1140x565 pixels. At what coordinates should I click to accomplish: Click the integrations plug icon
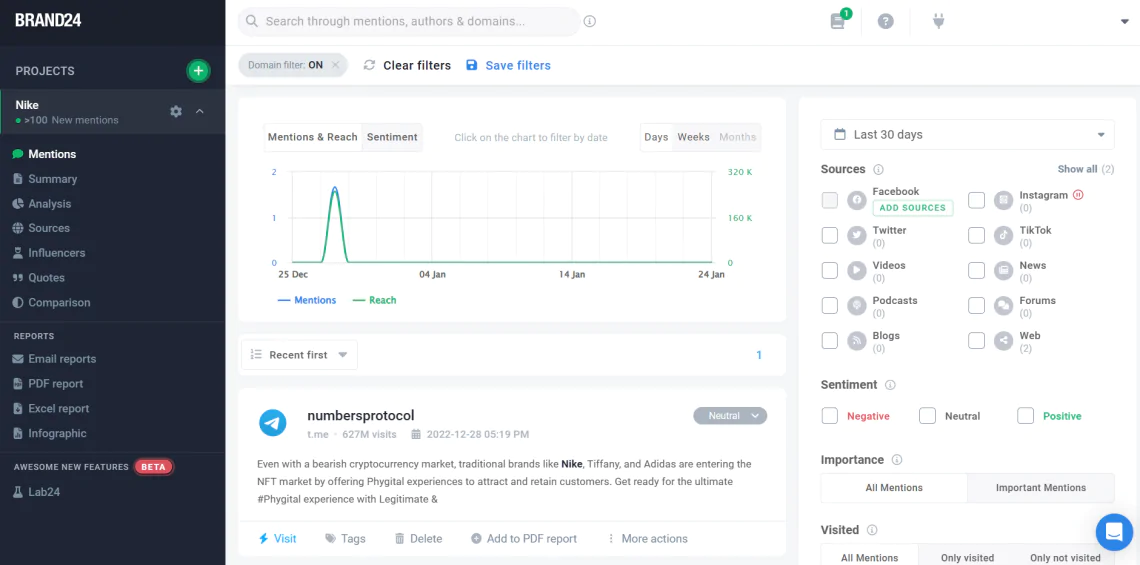pos(938,21)
